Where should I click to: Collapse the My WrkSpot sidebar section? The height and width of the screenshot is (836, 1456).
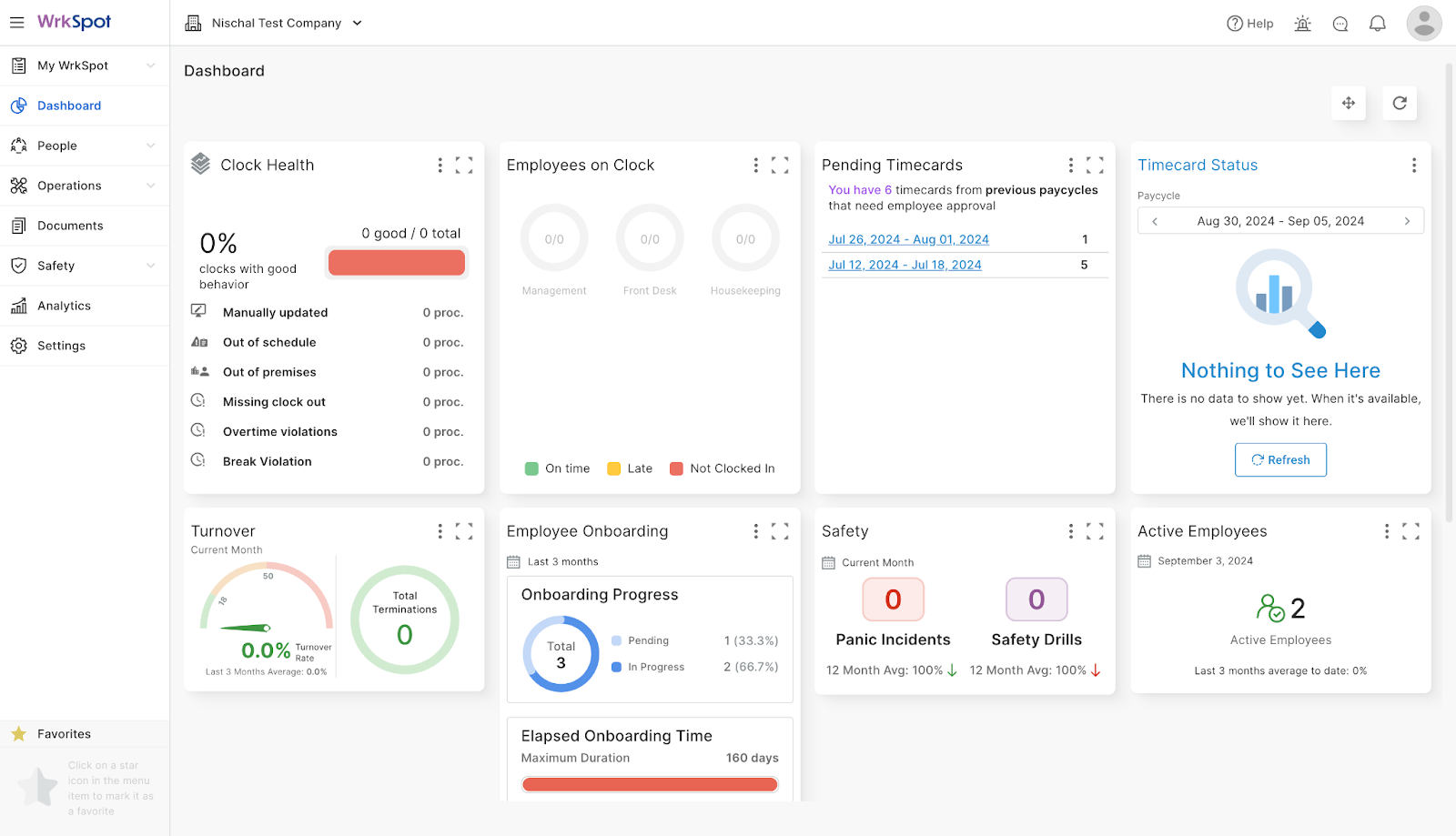150,65
